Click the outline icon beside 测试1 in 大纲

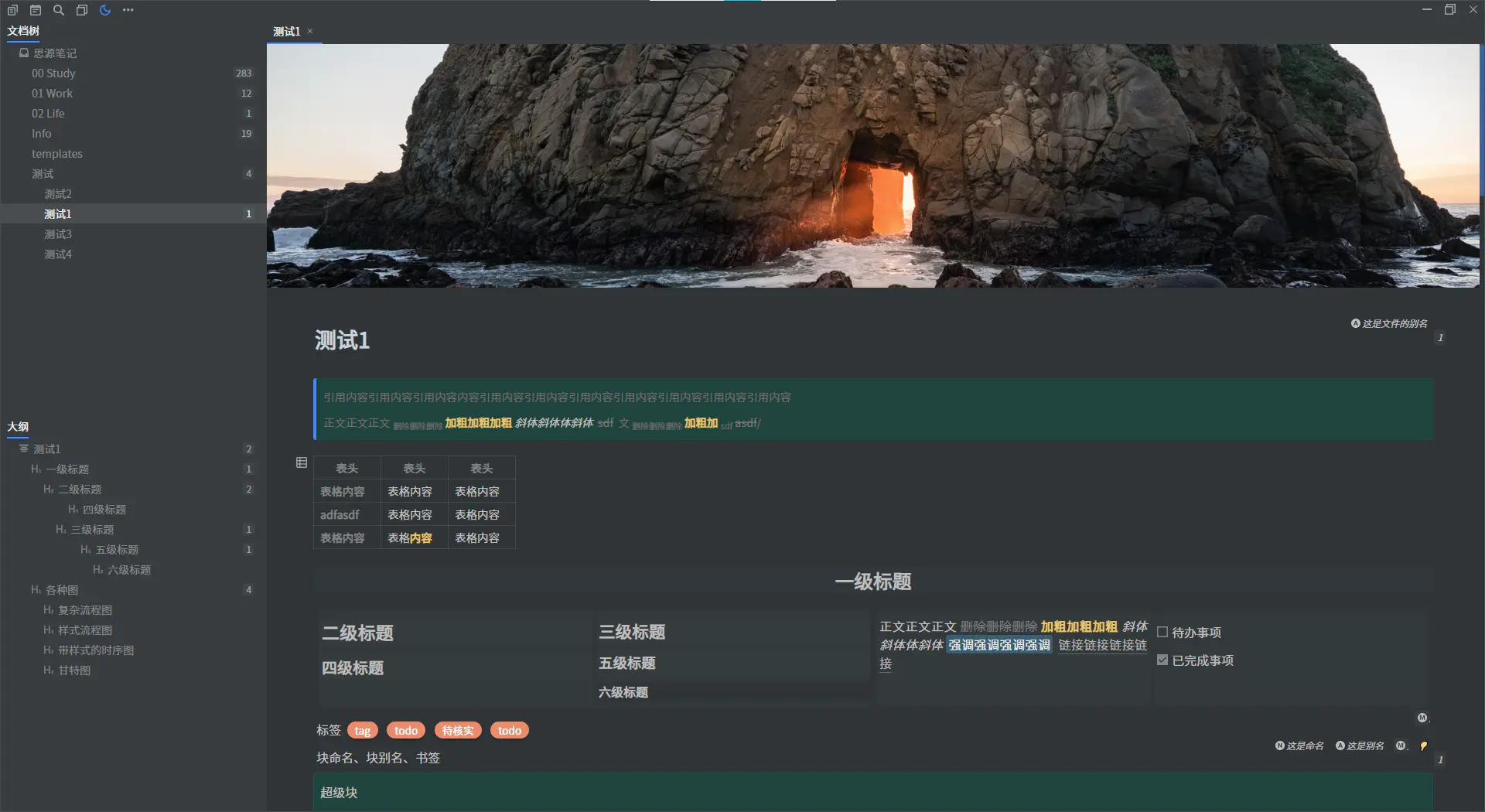click(x=24, y=449)
